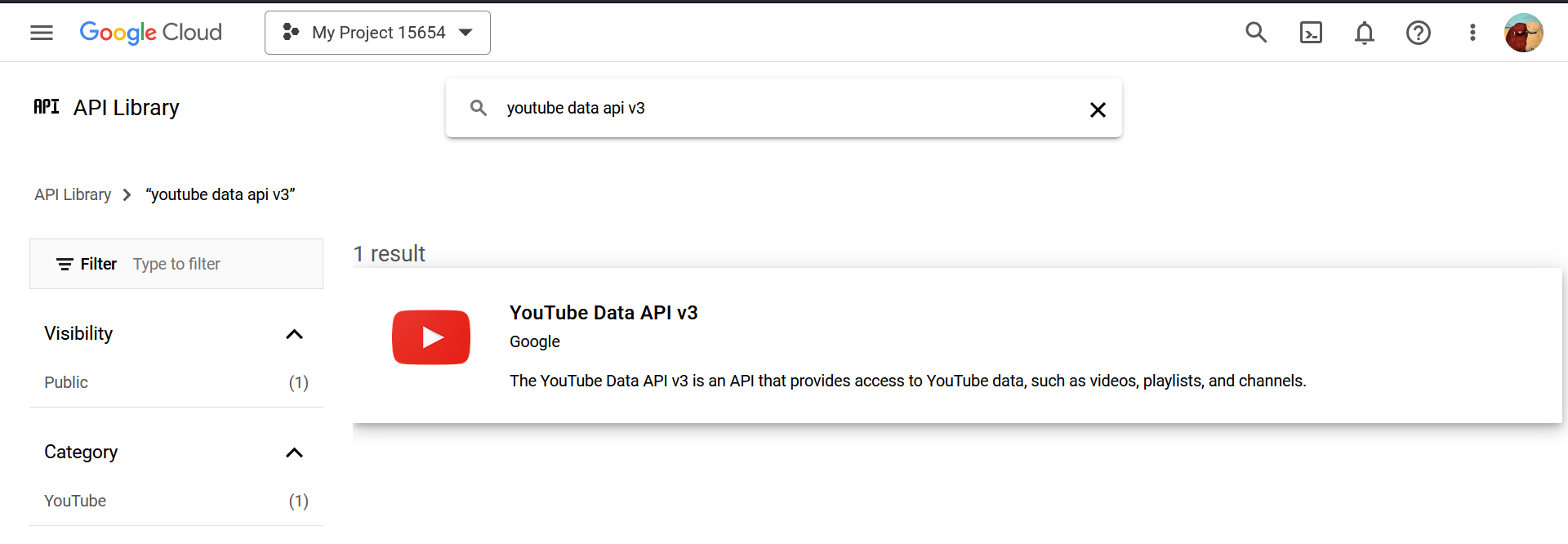The height and width of the screenshot is (544, 1568).
Task: Navigate back via the API Library breadcrumb
Action: [x=73, y=194]
